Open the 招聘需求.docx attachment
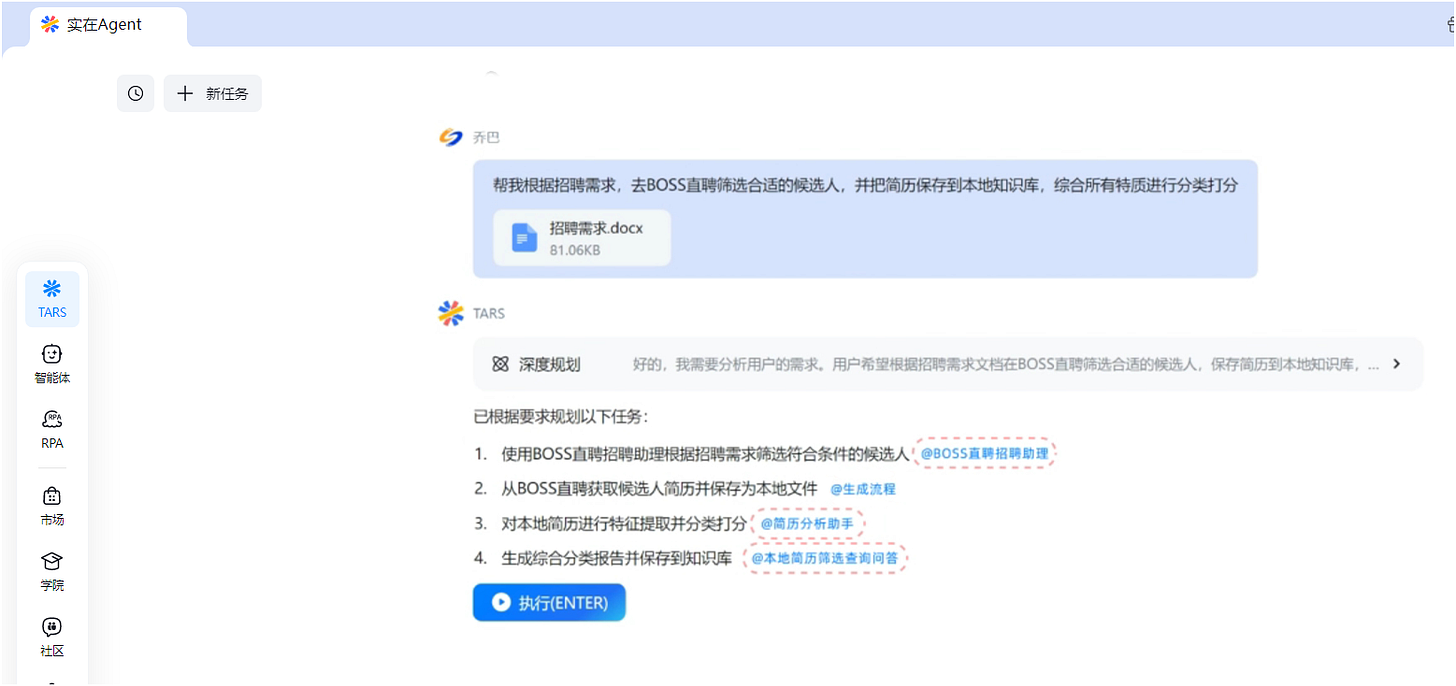This screenshot has width=1456, height=686. pyautogui.click(x=582, y=238)
